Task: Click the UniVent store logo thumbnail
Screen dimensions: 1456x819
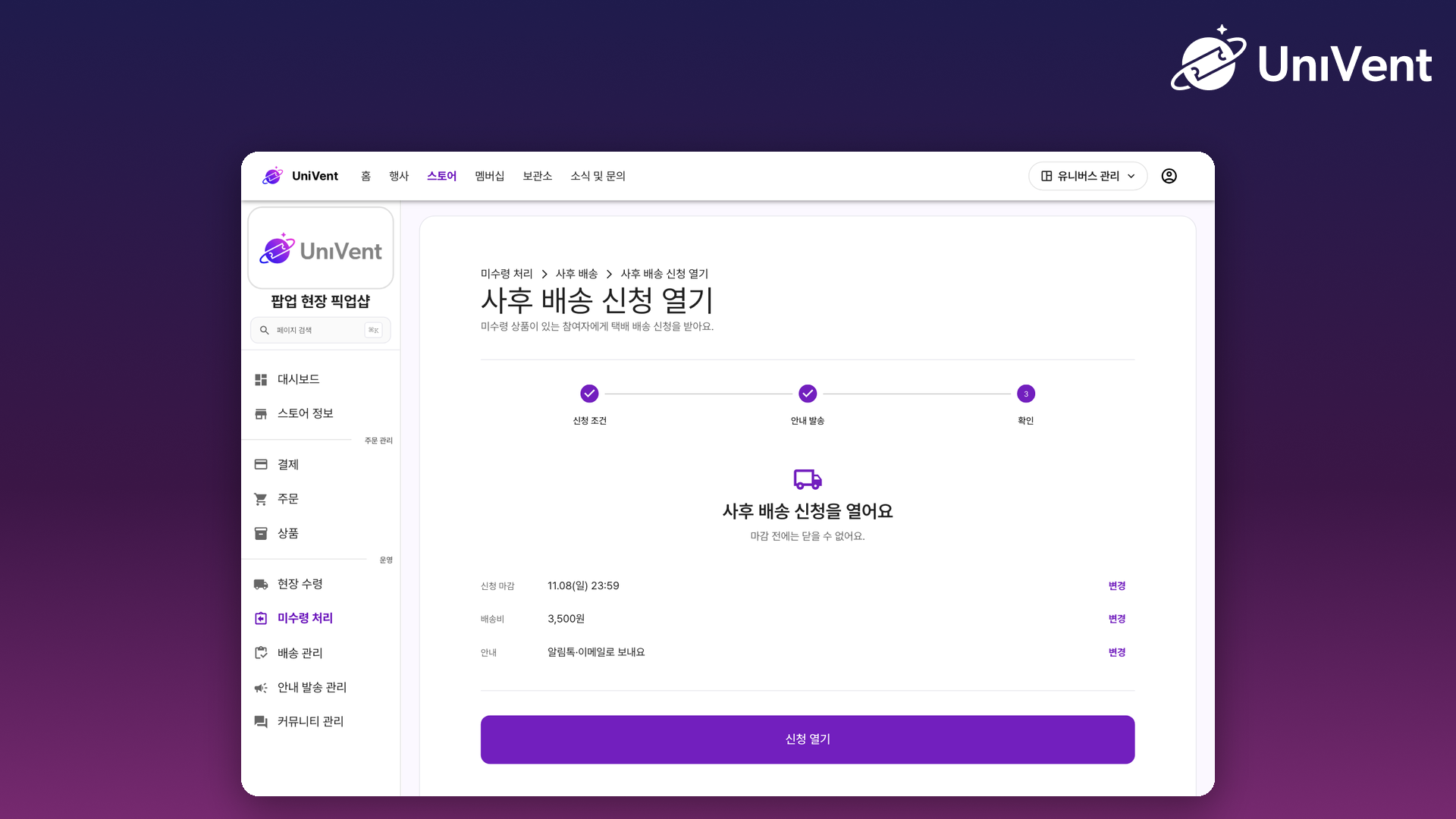Action: pyautogui.click(x=320, y=248)
